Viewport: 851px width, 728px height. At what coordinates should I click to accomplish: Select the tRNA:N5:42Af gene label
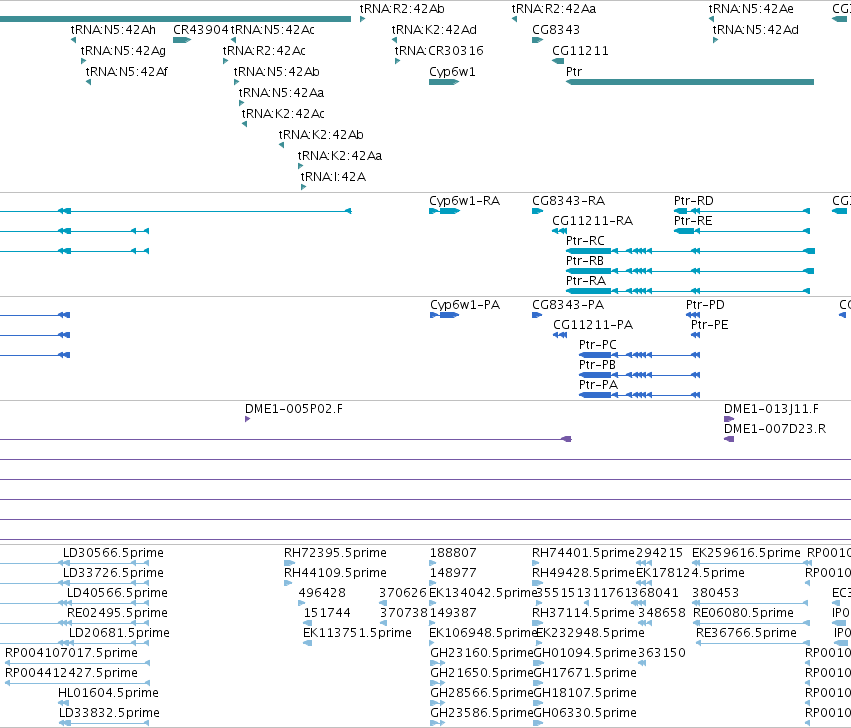[x=126, y=72]
